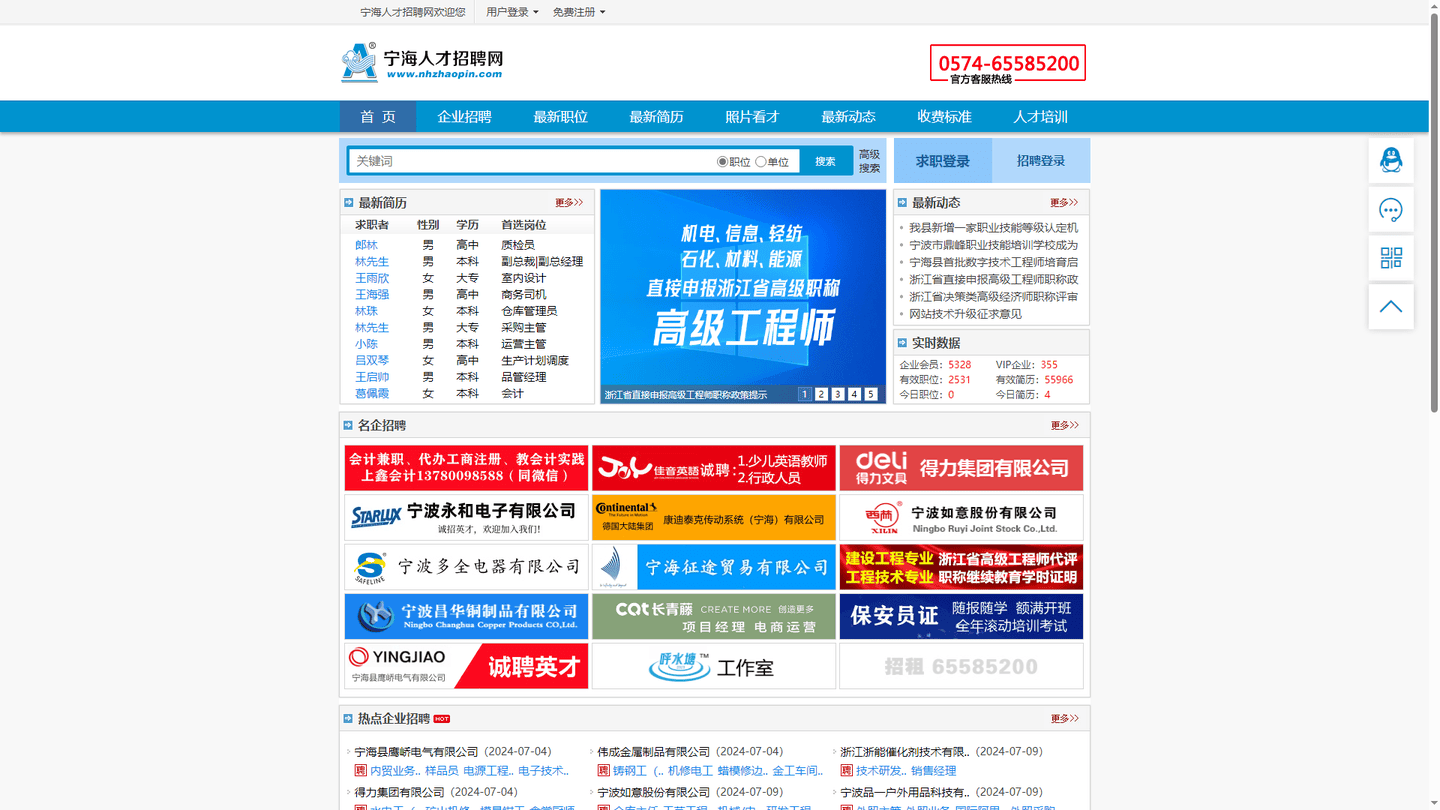This screenshot has height=810, width=1440.
Task: Select the 单位 radio button
Action: tap(761, 162)
